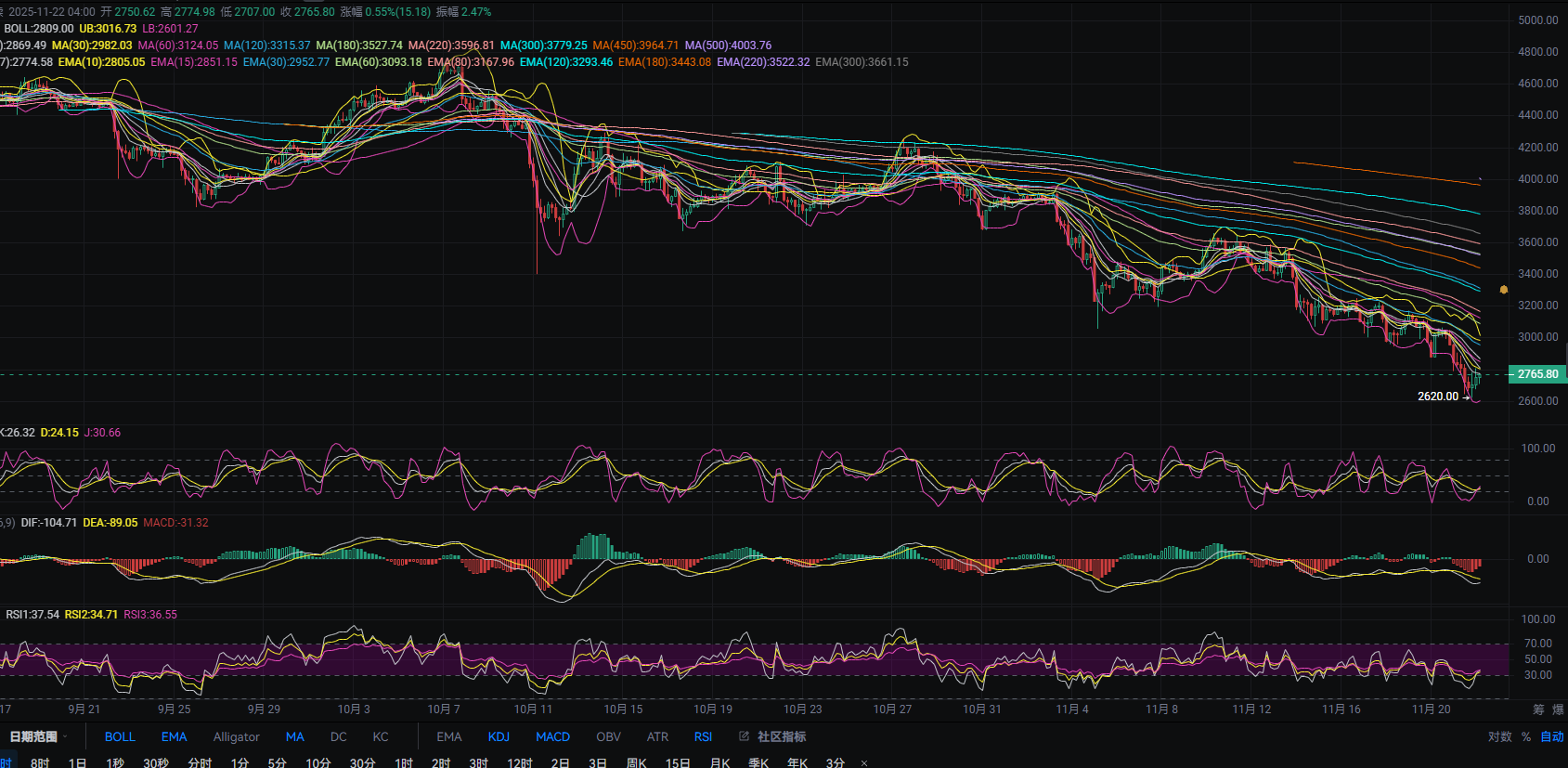
Task: Choose the 30分 timeframe
Action: click(362, 762)
